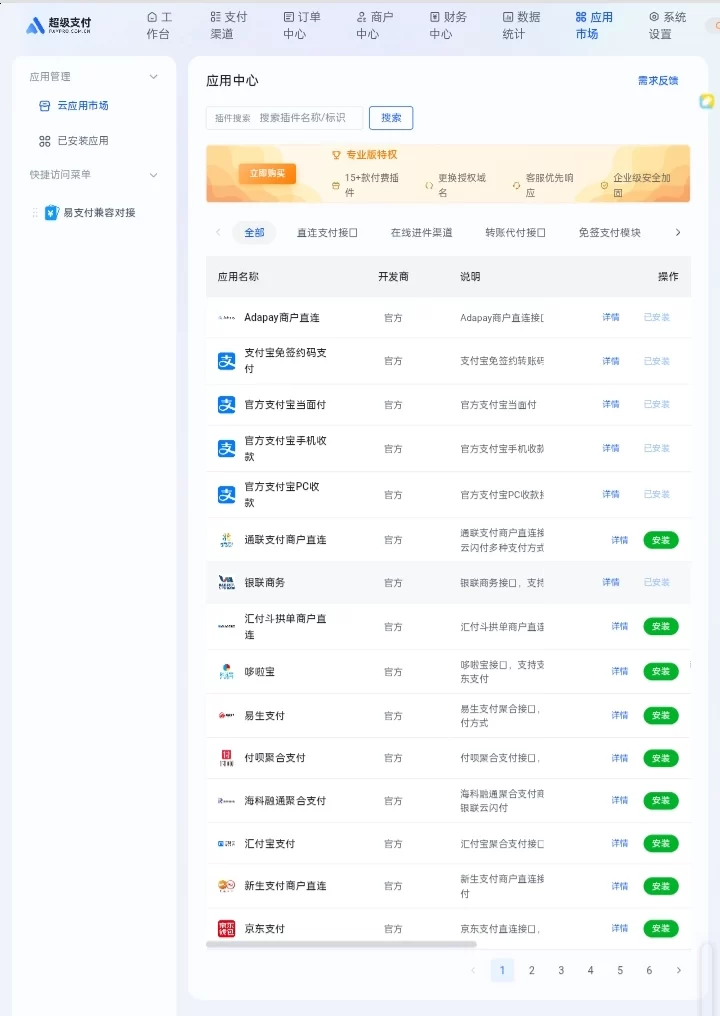Collapse the 快捷访问菜单 section
Screen dimensions: 720x1016
pos(153,175)
